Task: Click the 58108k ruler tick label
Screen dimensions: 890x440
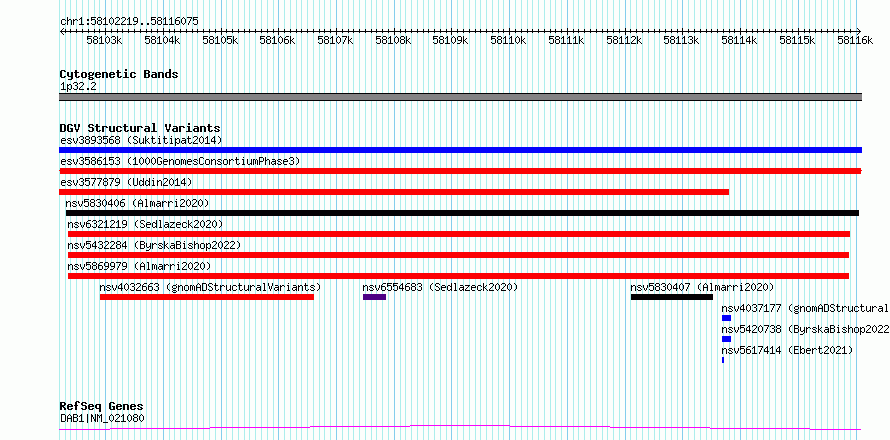Action: tap(394, 40)
